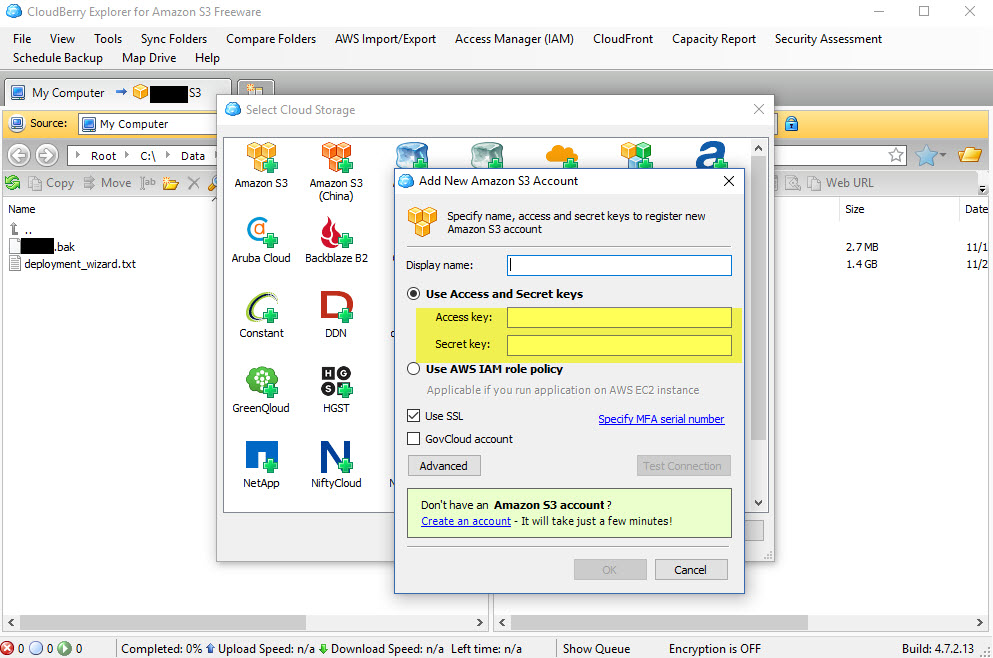
Task: Click the Access key input field
Action: [619, 317]
